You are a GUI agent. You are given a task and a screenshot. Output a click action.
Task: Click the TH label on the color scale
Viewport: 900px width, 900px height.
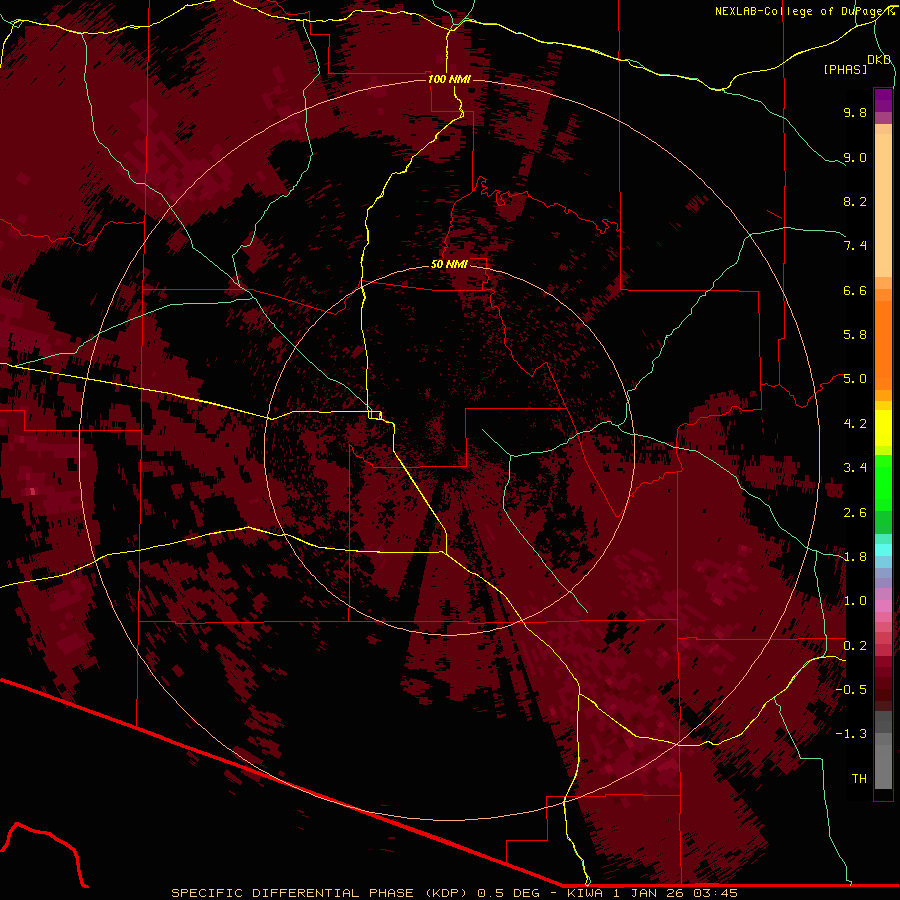859,779
